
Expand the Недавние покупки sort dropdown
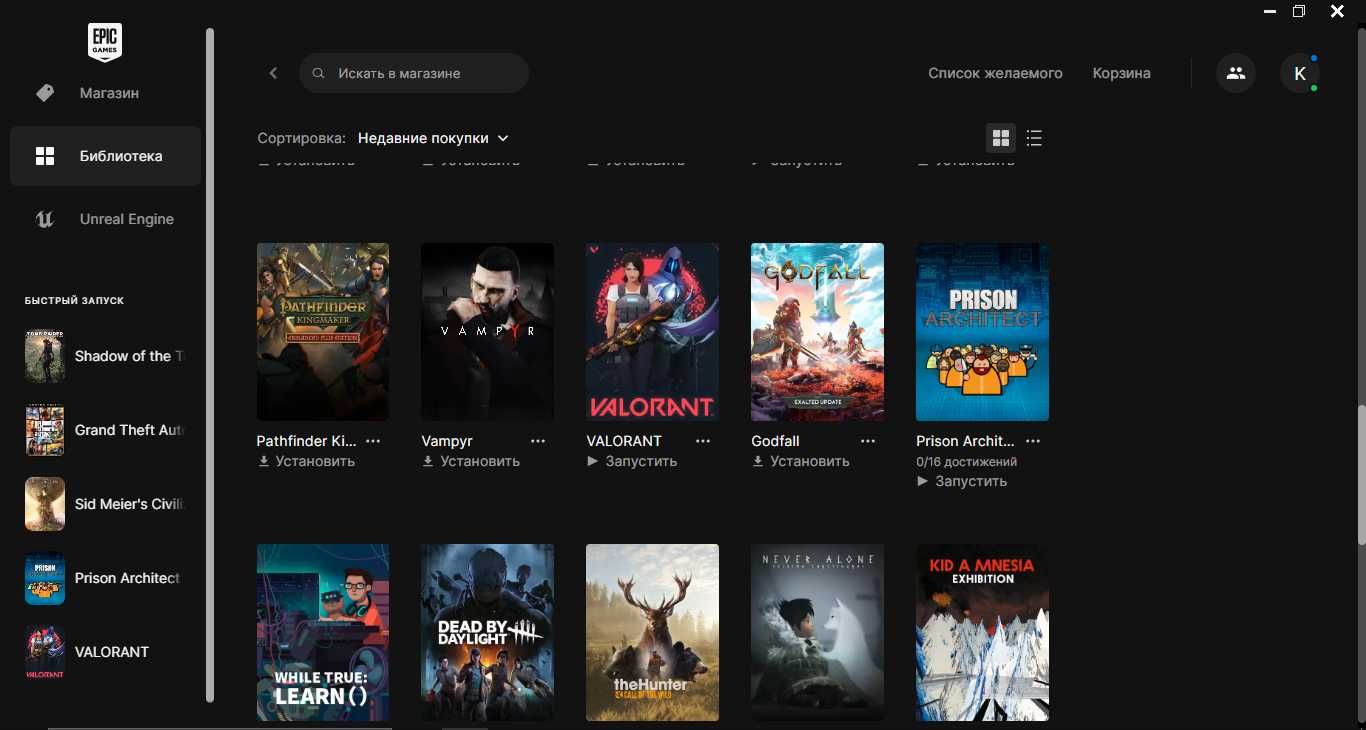(x=433, y=138)
